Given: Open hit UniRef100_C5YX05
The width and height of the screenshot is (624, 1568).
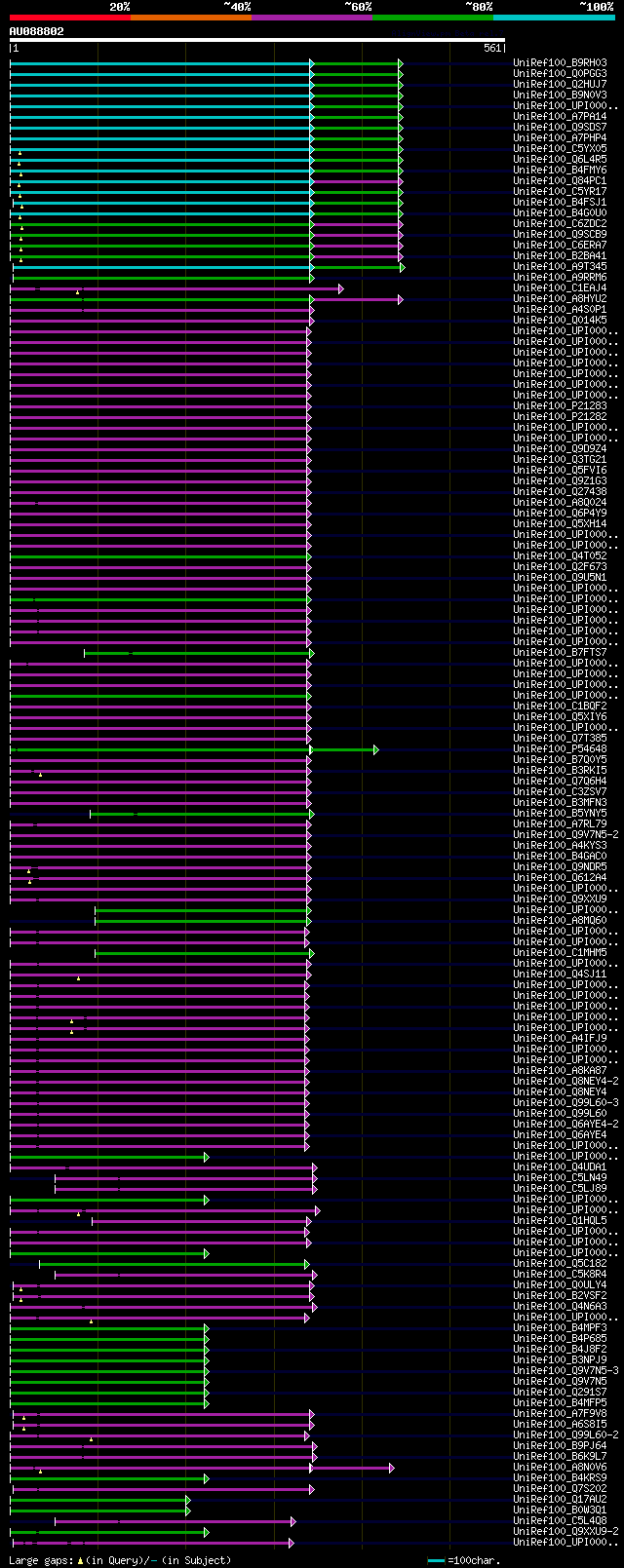Looking at the screenshot, I should pyautogui.click(x=561, y=148).
